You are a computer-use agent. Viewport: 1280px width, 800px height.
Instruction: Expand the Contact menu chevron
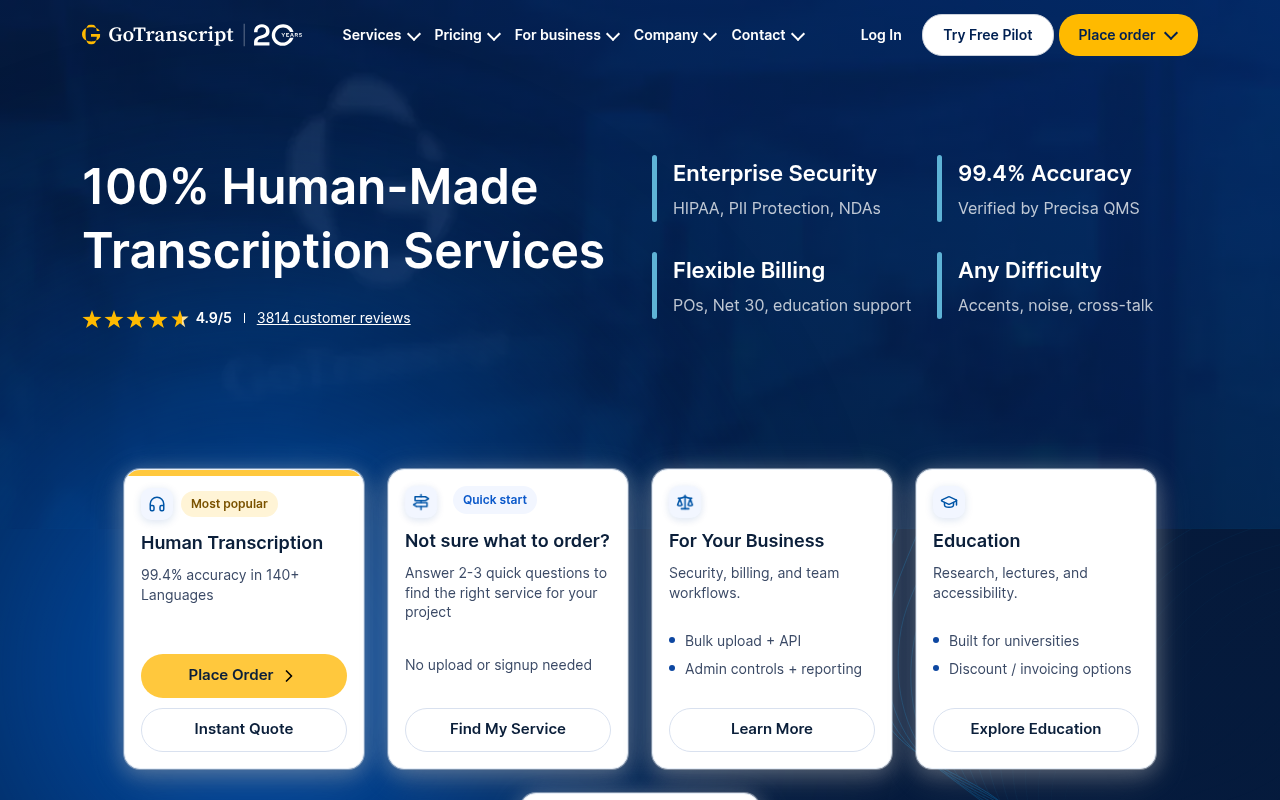[x=798, y=36]
